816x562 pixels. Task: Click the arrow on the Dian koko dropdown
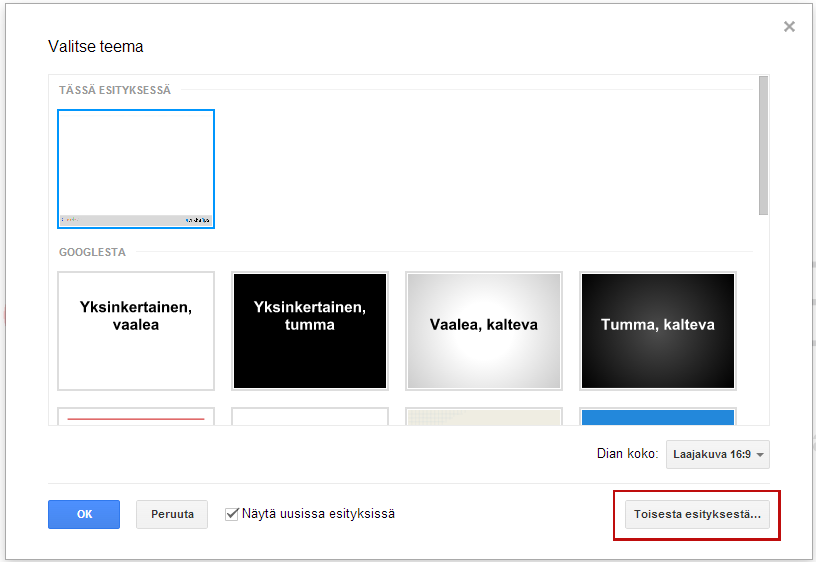pyautogui.click(x=761, y=455)
